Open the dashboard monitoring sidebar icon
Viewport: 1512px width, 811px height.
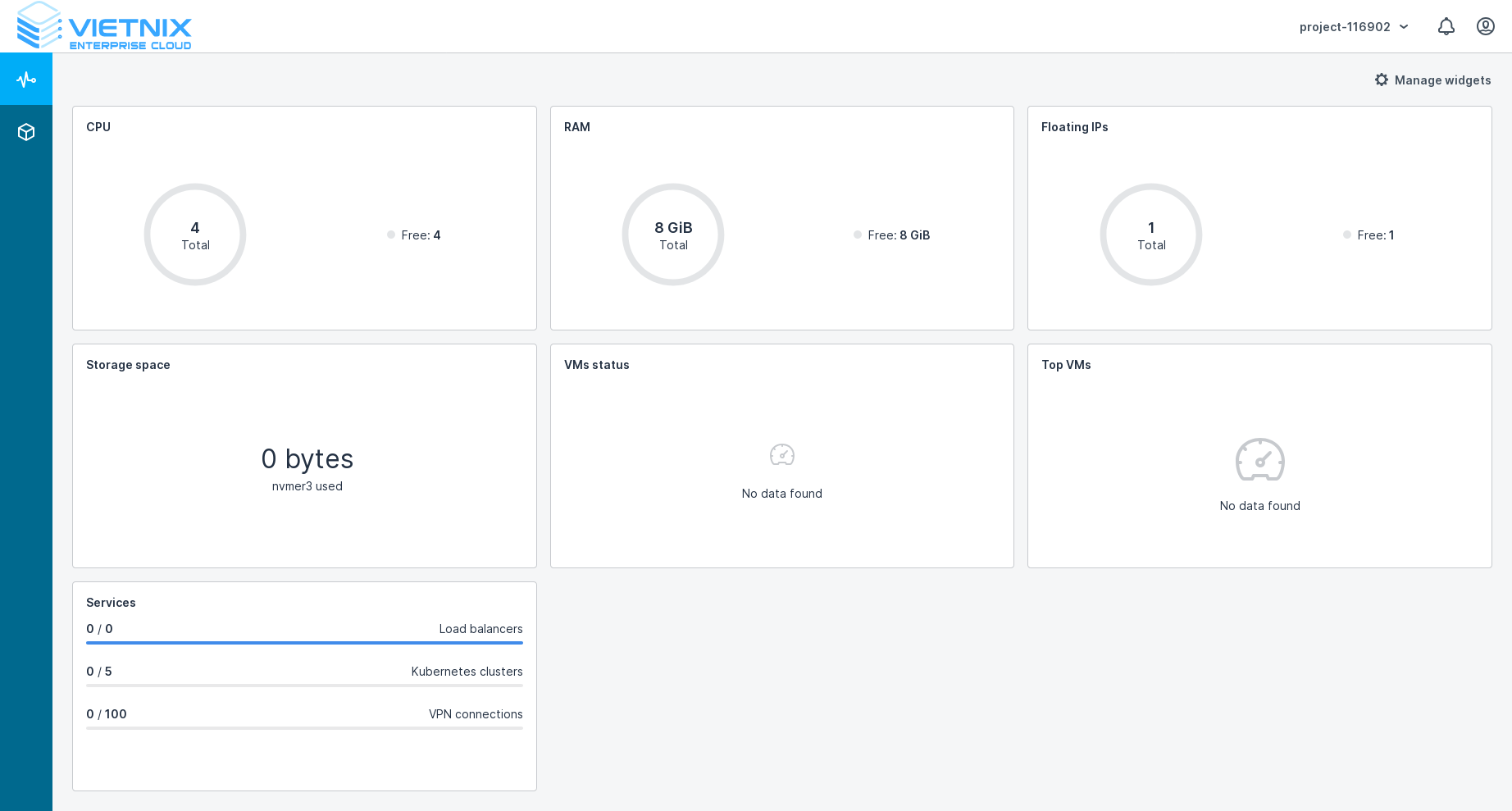pyautogui.click(x=26, y=80)
